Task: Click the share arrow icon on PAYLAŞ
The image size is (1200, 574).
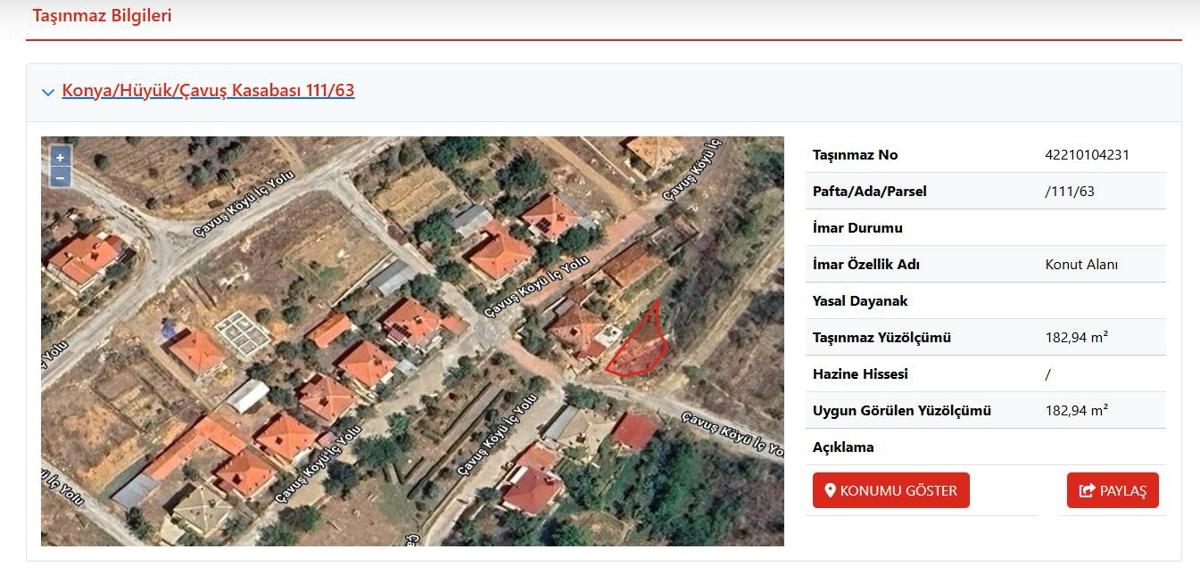Action: pos(1087,491)
